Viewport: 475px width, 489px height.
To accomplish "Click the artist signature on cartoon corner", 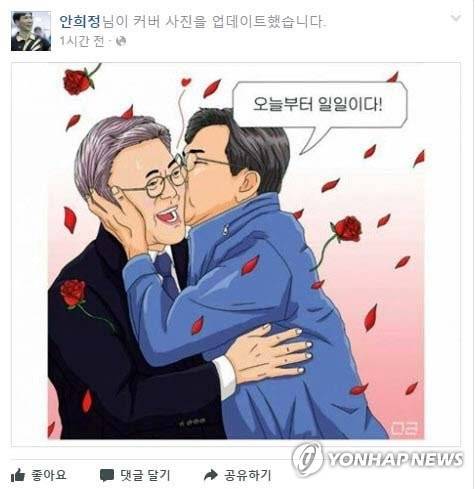I will coord(404,428).
